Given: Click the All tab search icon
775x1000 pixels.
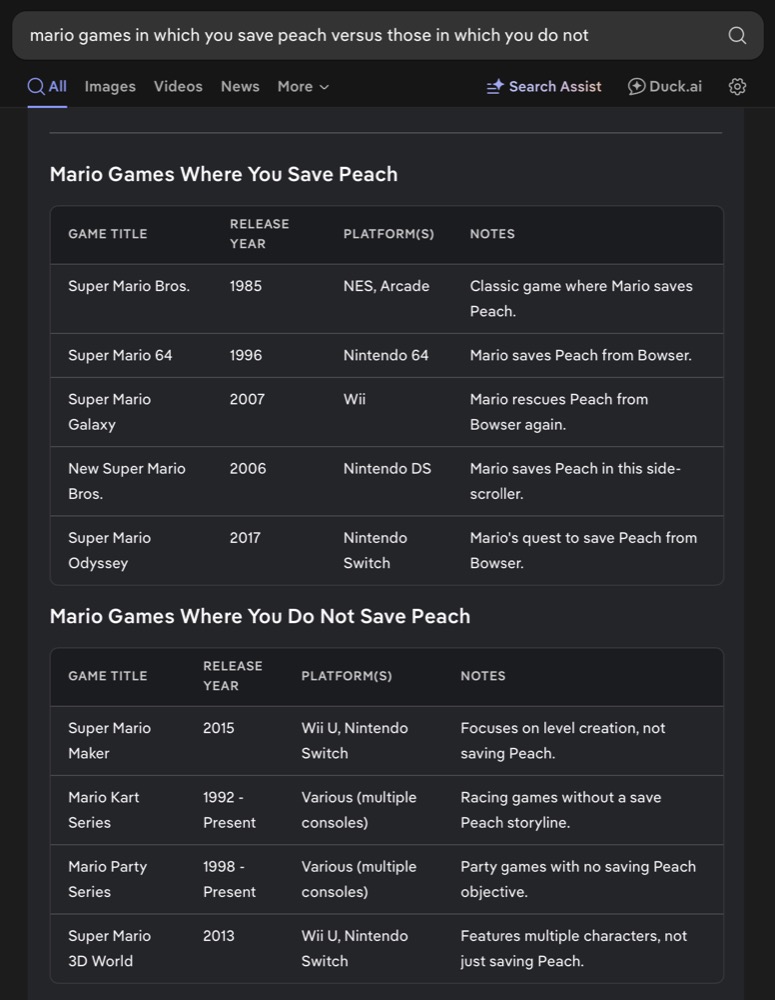Looking at the screenshot, I should tap(36, 87).
